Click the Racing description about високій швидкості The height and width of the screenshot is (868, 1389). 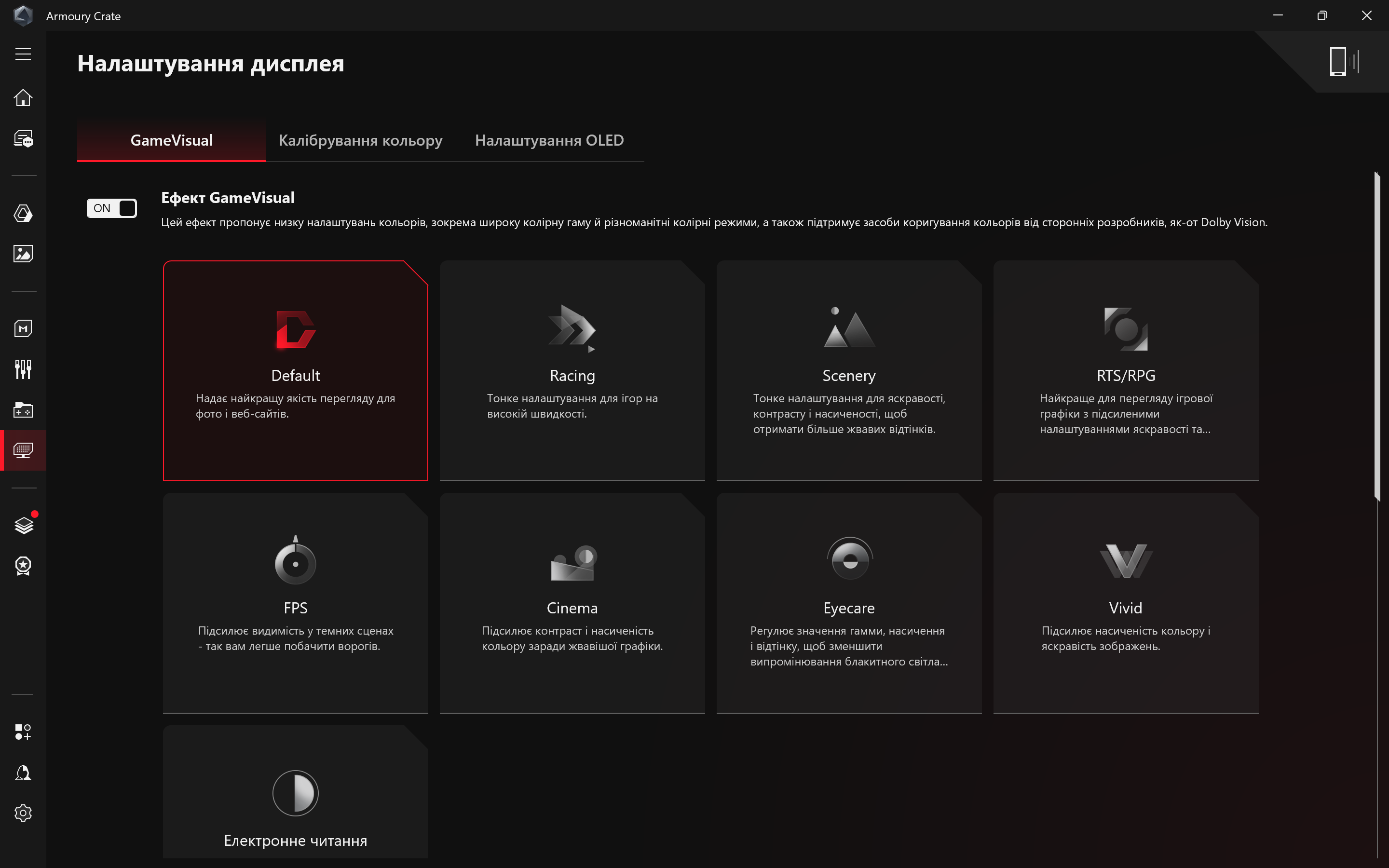tap(572, 406)
